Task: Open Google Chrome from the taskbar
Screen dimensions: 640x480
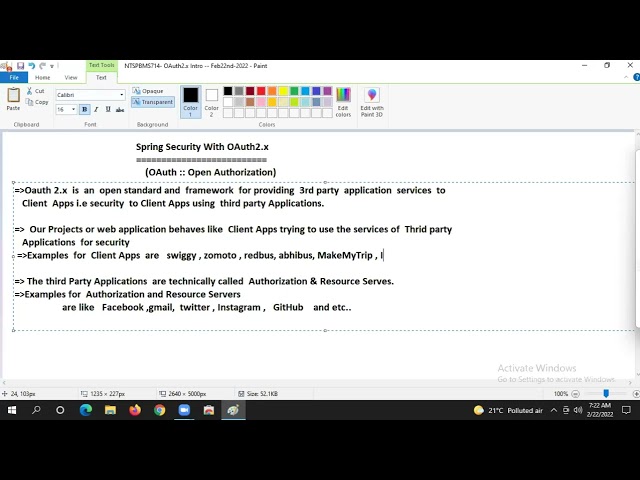Action: pyautogui.click(x=160, y=410)
